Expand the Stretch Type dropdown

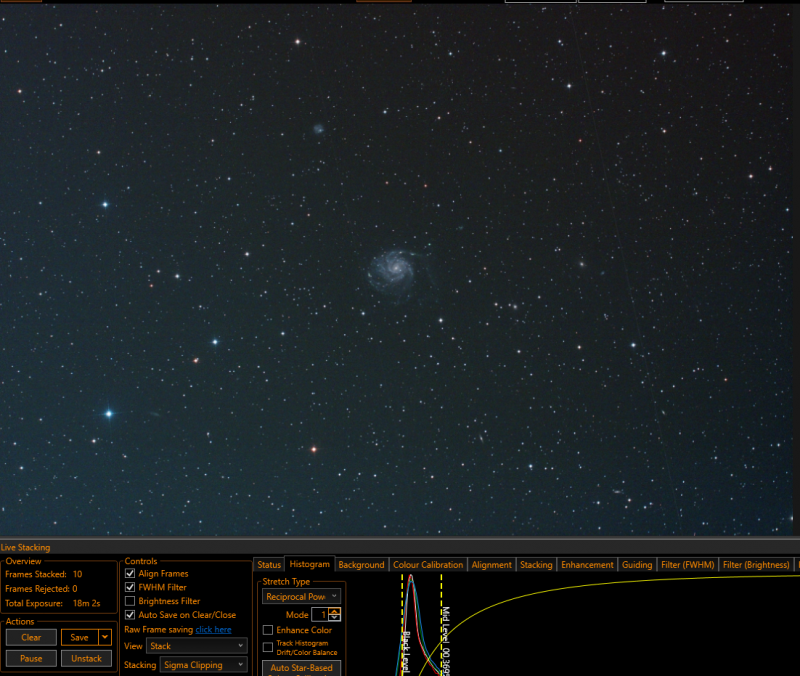click(x=301, y=596)
